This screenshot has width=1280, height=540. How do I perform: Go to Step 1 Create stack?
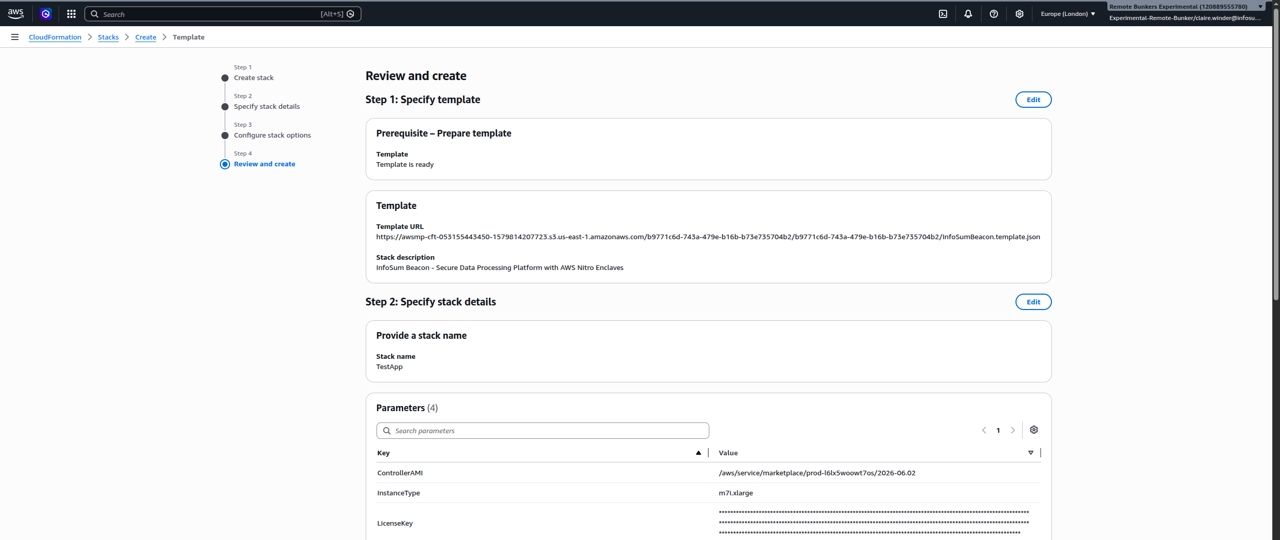click(x=254, y=78)
